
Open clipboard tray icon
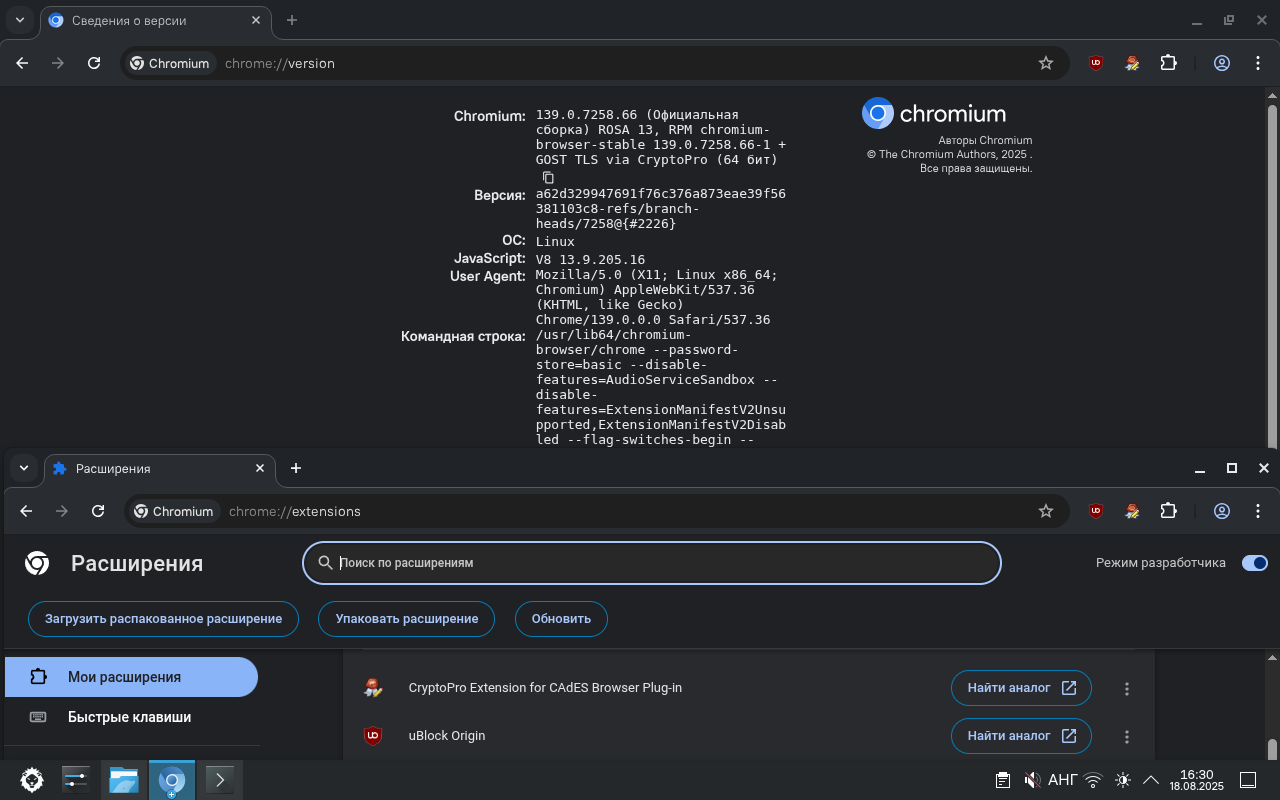click(1002, 780)
